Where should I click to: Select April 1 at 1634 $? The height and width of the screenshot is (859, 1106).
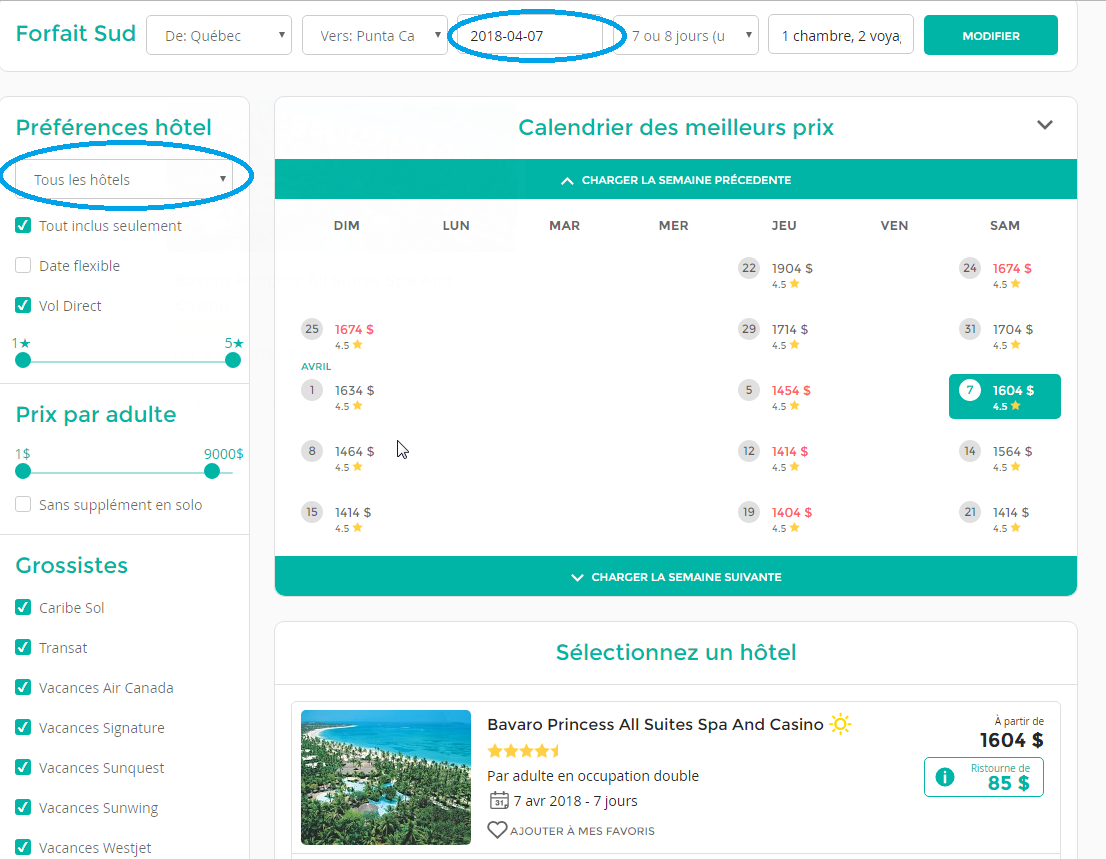coord(339,396)
